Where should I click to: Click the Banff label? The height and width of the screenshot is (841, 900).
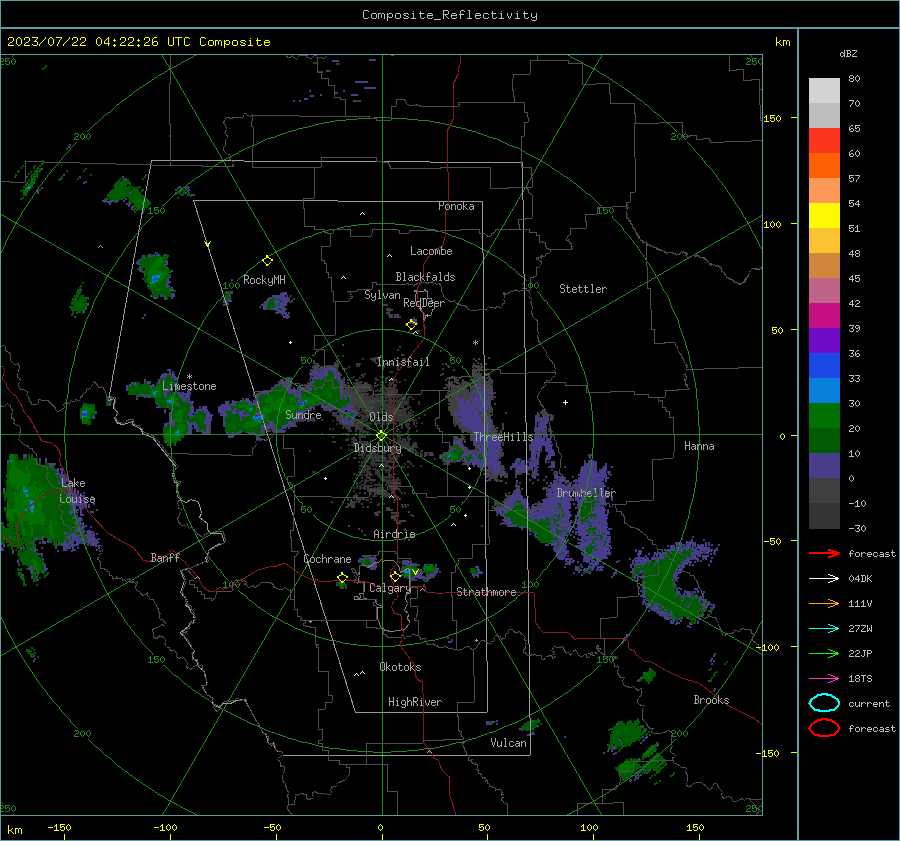tap(165, 557)
